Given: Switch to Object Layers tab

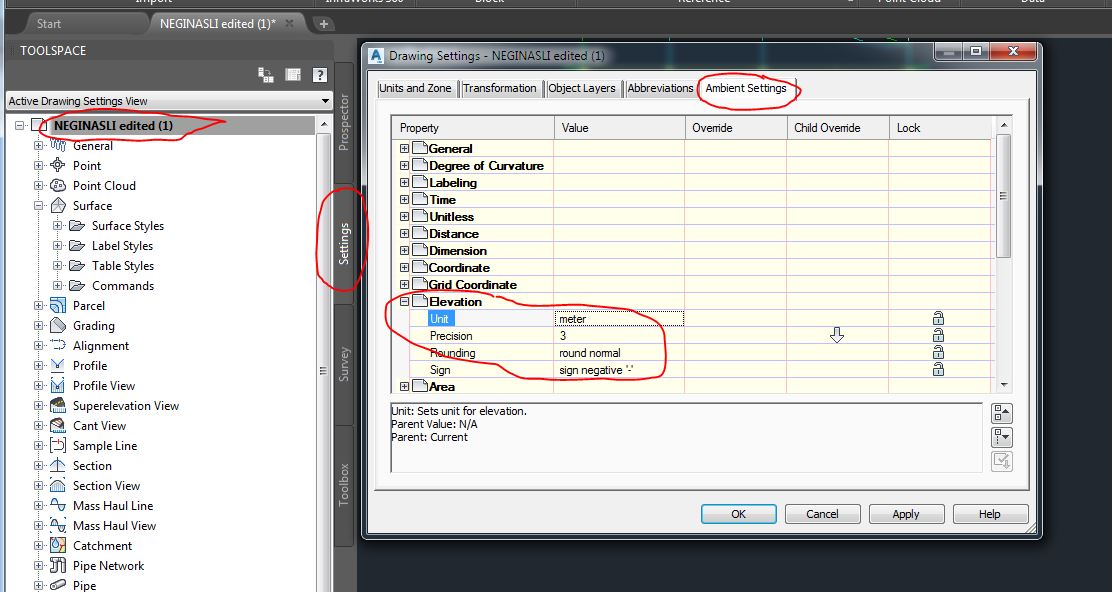Looking at the screenshot, I should [x=582, y=88].
